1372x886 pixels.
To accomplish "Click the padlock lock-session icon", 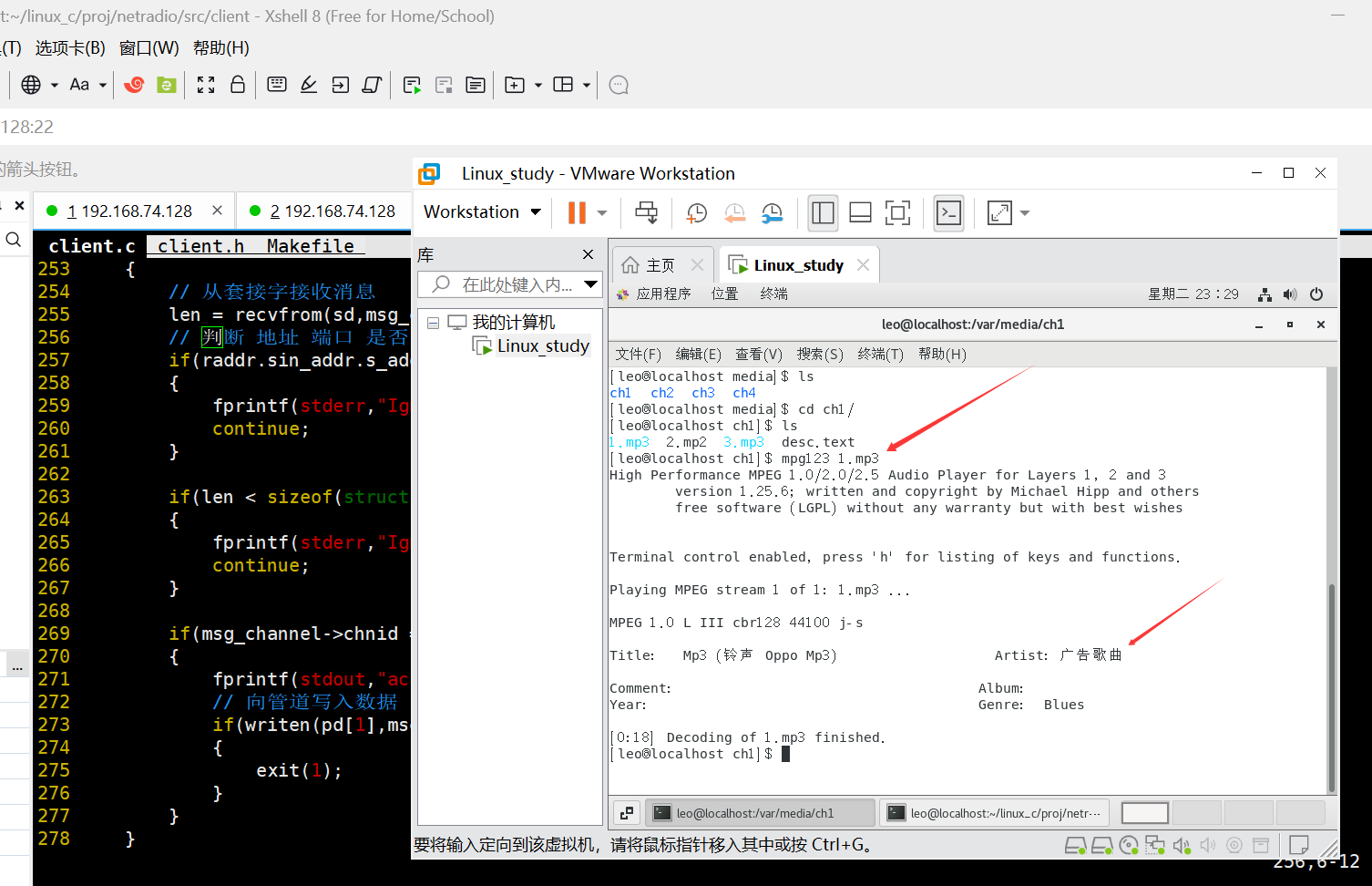I will click(238, 85).
